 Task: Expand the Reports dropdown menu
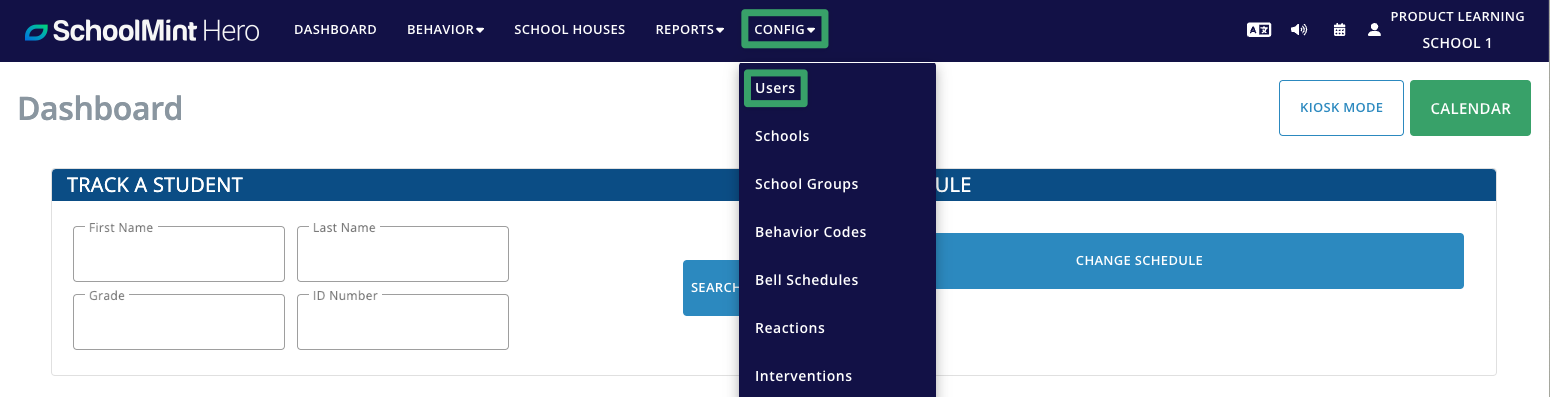(690, 30)
